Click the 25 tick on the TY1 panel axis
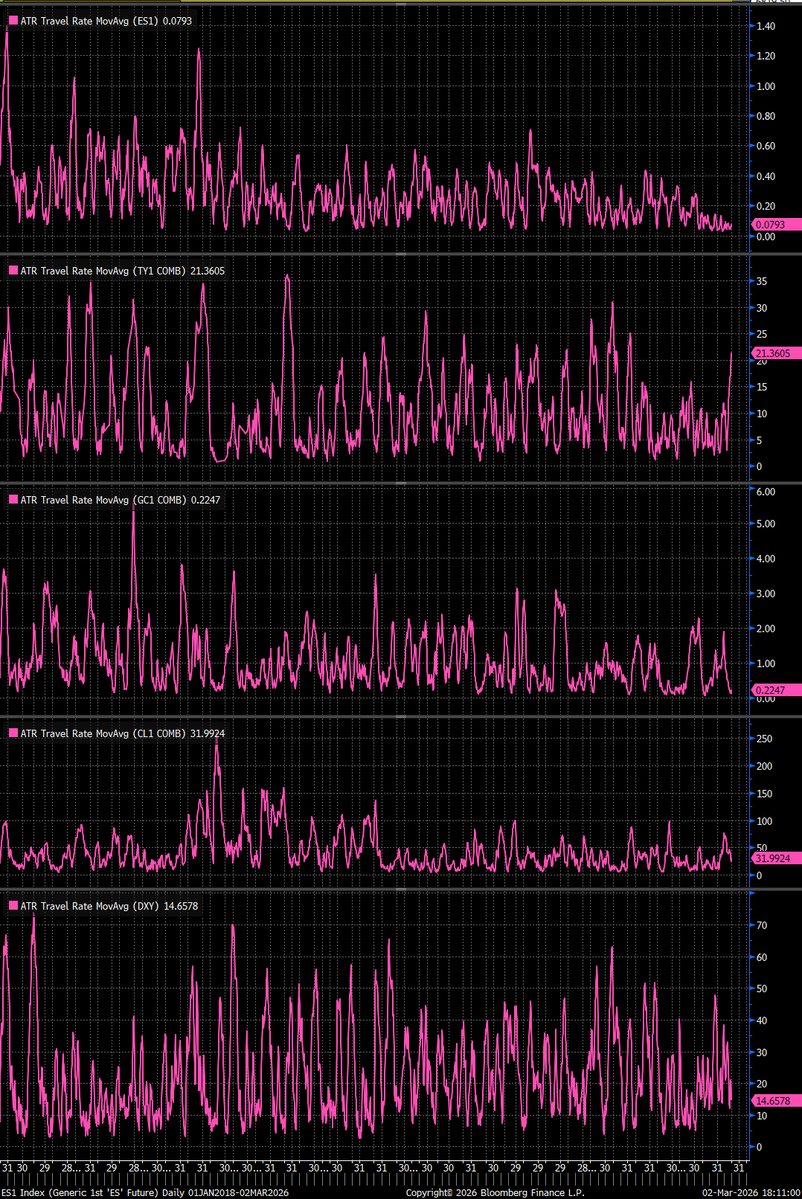Viewport: 802px width, 1199px height. click(x=761, y=334)
